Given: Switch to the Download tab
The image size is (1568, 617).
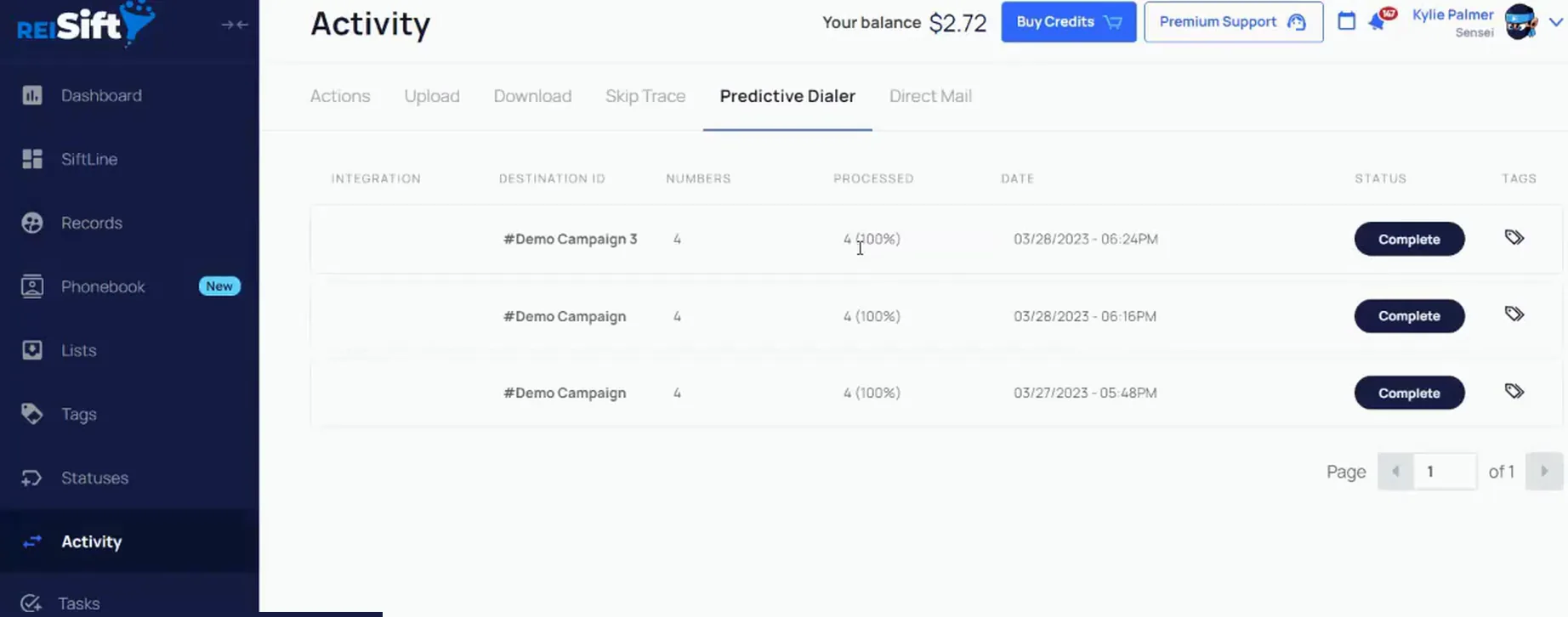Looking at the screenshot, I should point(532,96).
